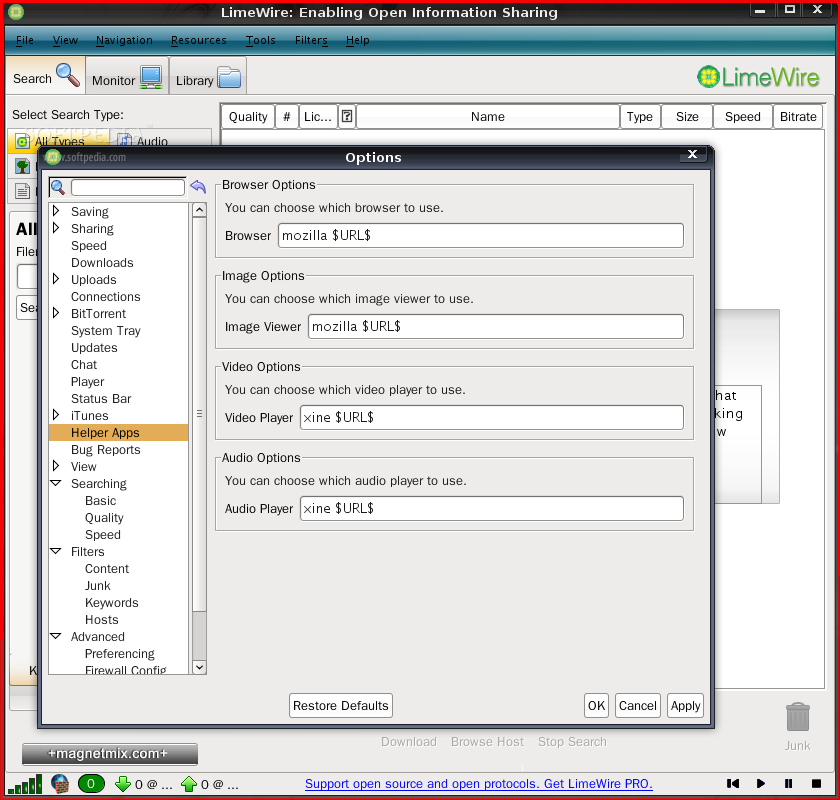
Task: Select Player in options tree
Action: point(87,382)
